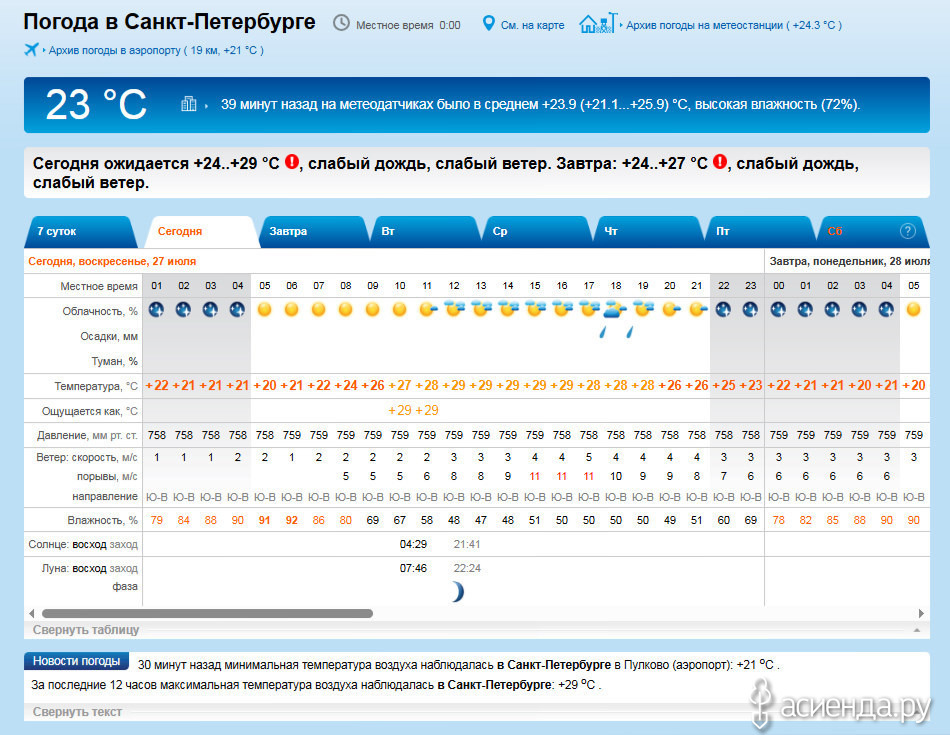Open 'Архив погоды в аэропорту' link
The height and width of the screenshot is (735, 950).
(x=156, y=50)
